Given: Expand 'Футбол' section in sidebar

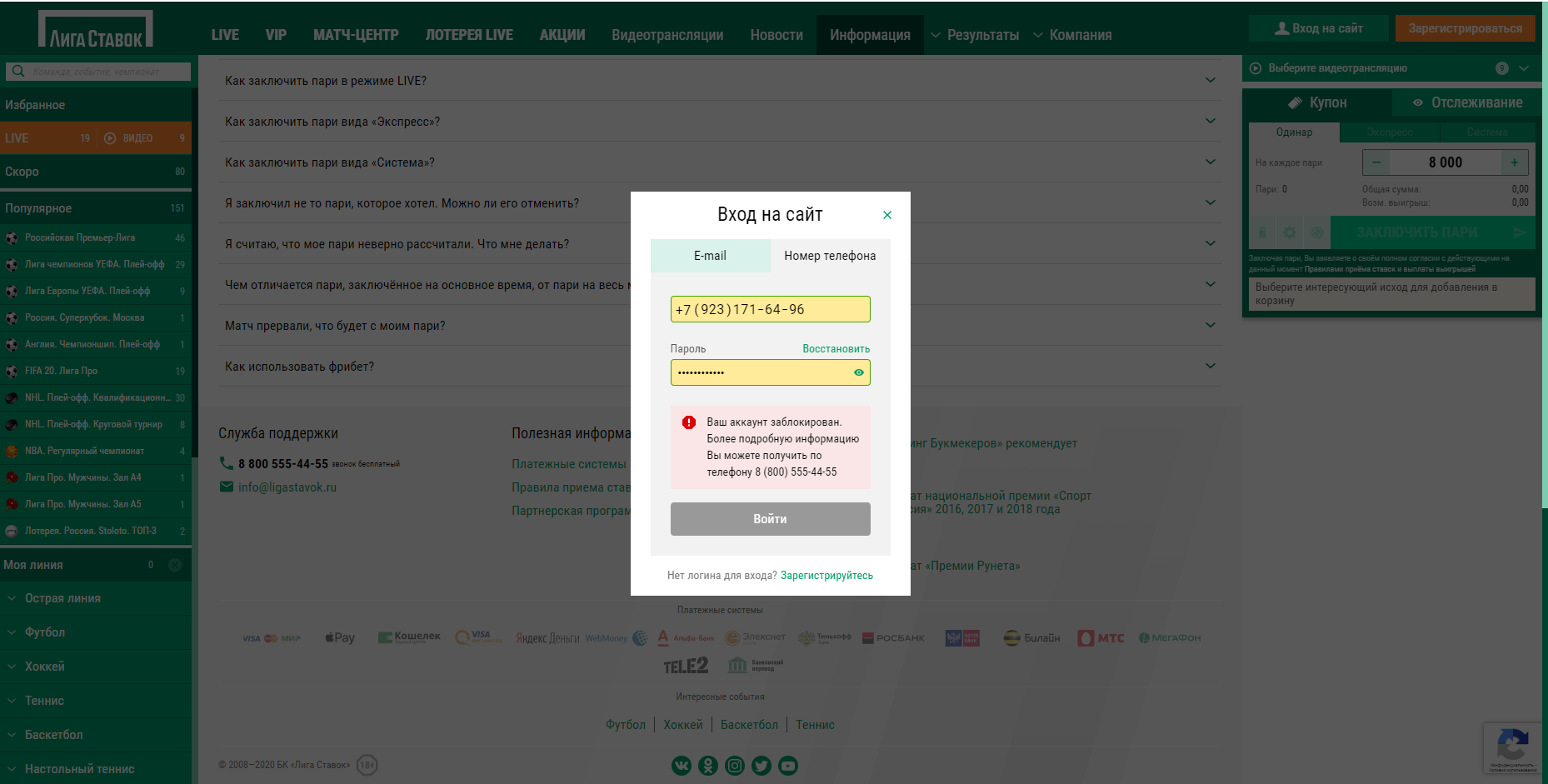Looking at the screenshot, I should (x=45, y=632).
